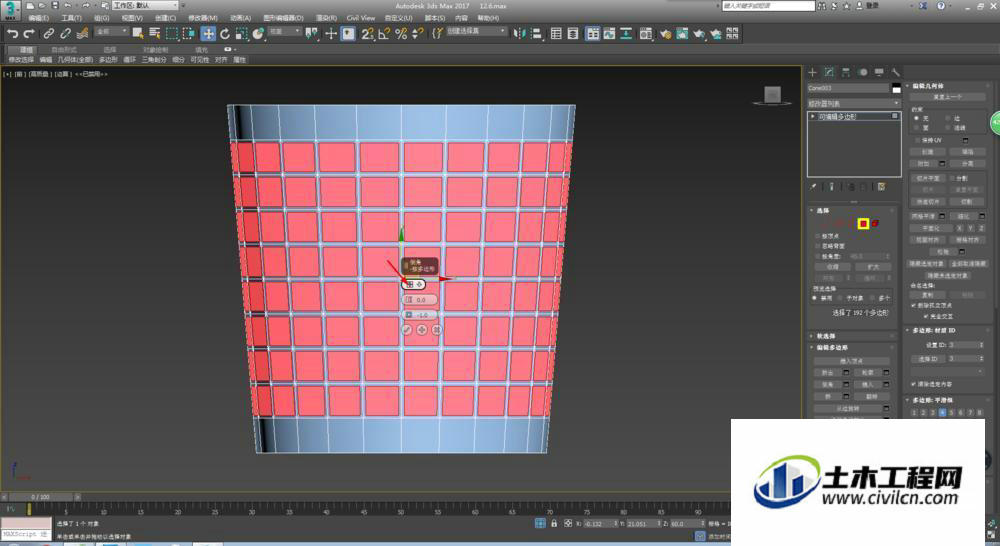
Task: Click the Bind to Space Warp icon
Action: pos(82,34)
